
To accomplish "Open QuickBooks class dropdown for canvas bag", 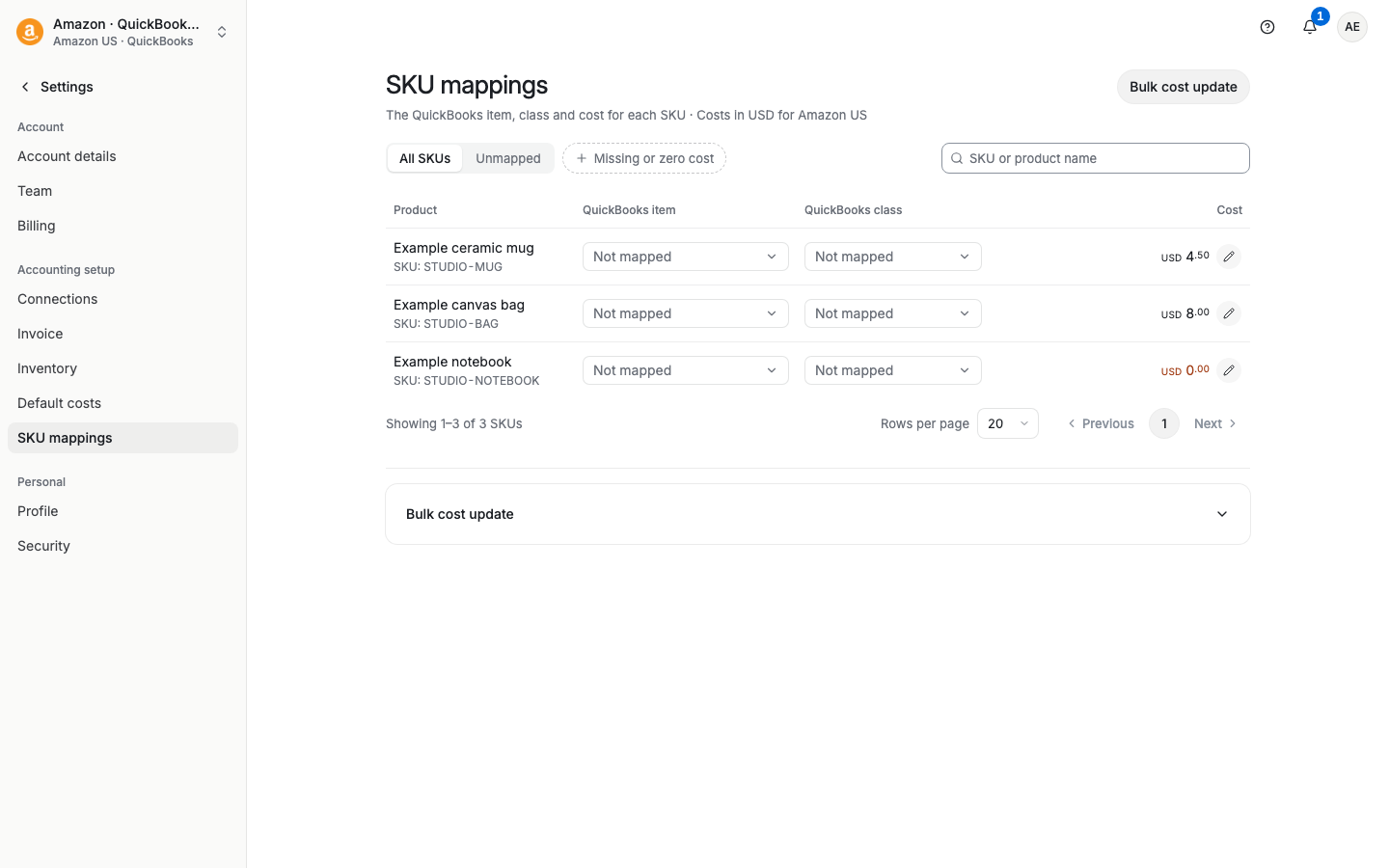I will point(893,313).
